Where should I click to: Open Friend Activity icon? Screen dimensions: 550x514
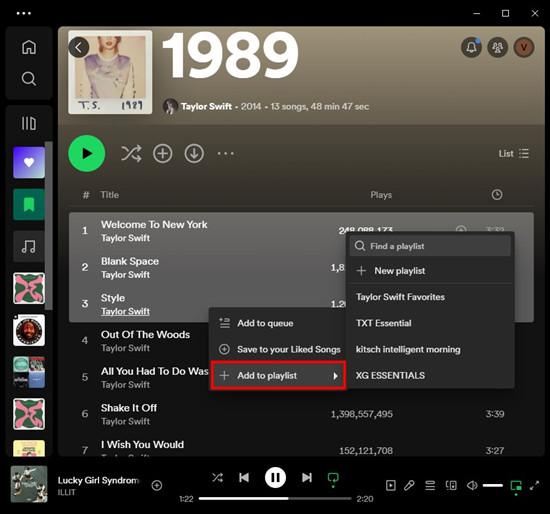[497, 47]
